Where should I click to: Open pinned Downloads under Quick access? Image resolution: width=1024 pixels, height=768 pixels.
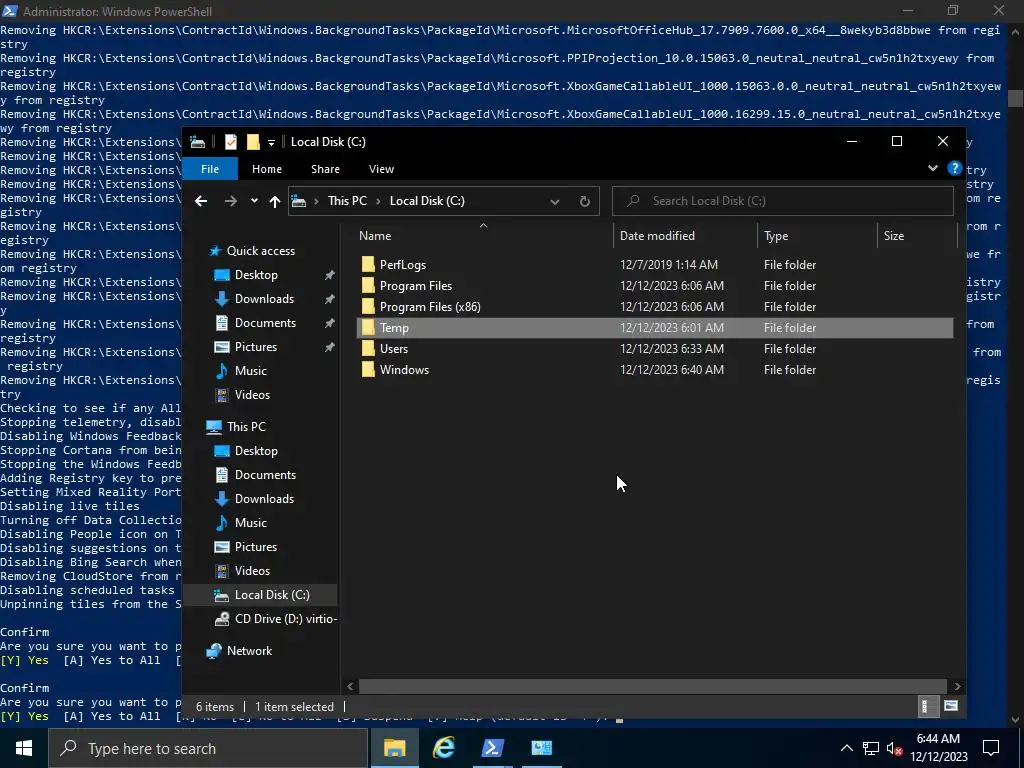(x=264, y=299)
